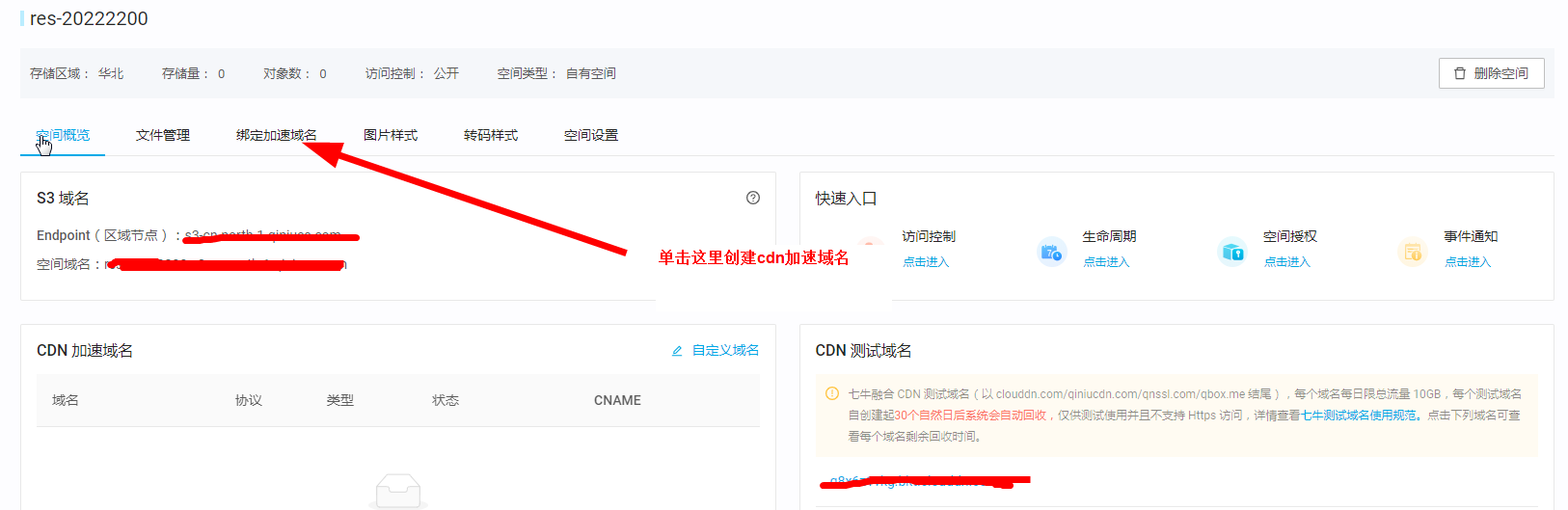This screenshot has width=1568, height=510.
Task: Click the 生命周期 lifecycle icon
Action: [1051, 252]
